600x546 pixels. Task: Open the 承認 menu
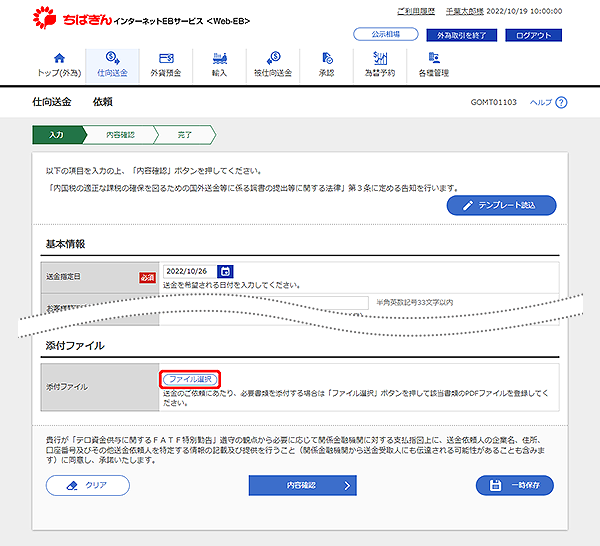pyautogui.click(x=326, y=65)
